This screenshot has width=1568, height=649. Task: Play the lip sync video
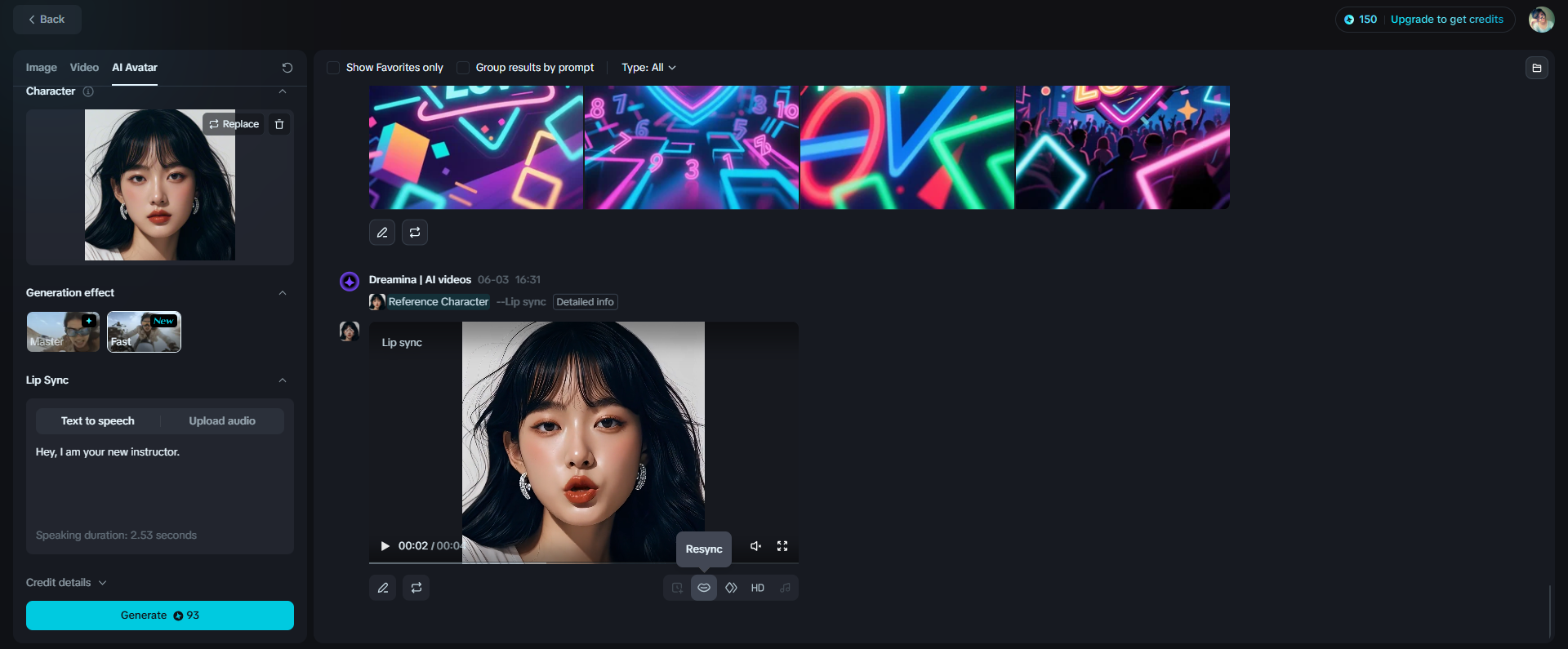385,546
